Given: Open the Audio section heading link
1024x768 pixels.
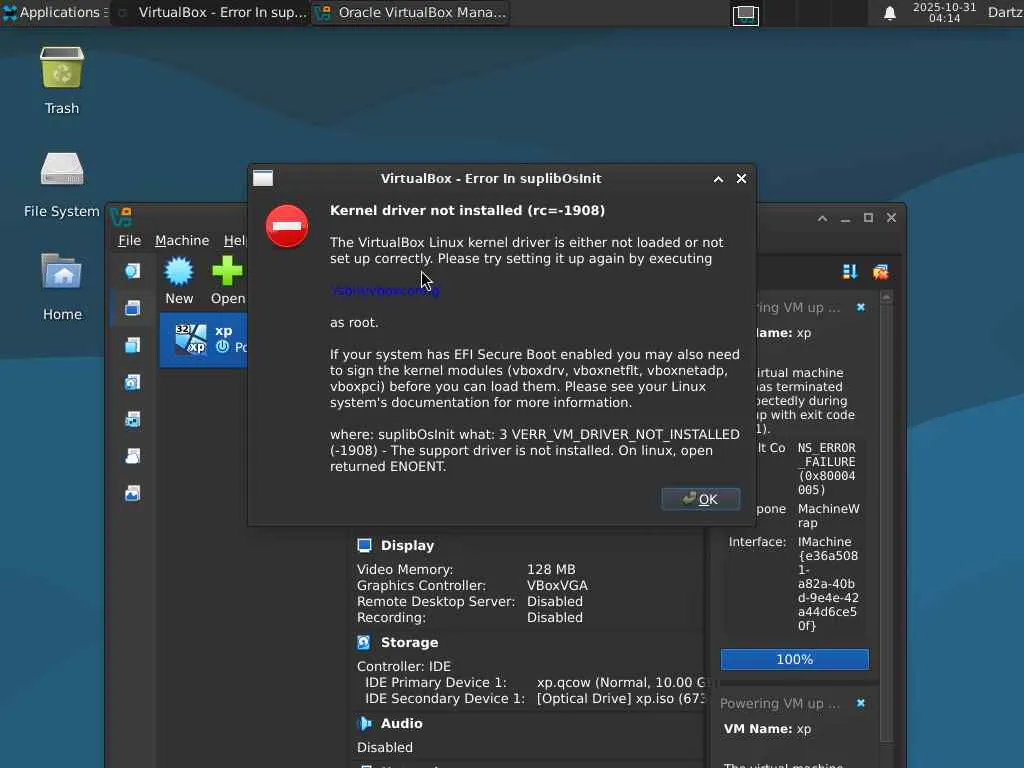Looking at the screenshot, I should pyautogui.click(x=402, y=724).
